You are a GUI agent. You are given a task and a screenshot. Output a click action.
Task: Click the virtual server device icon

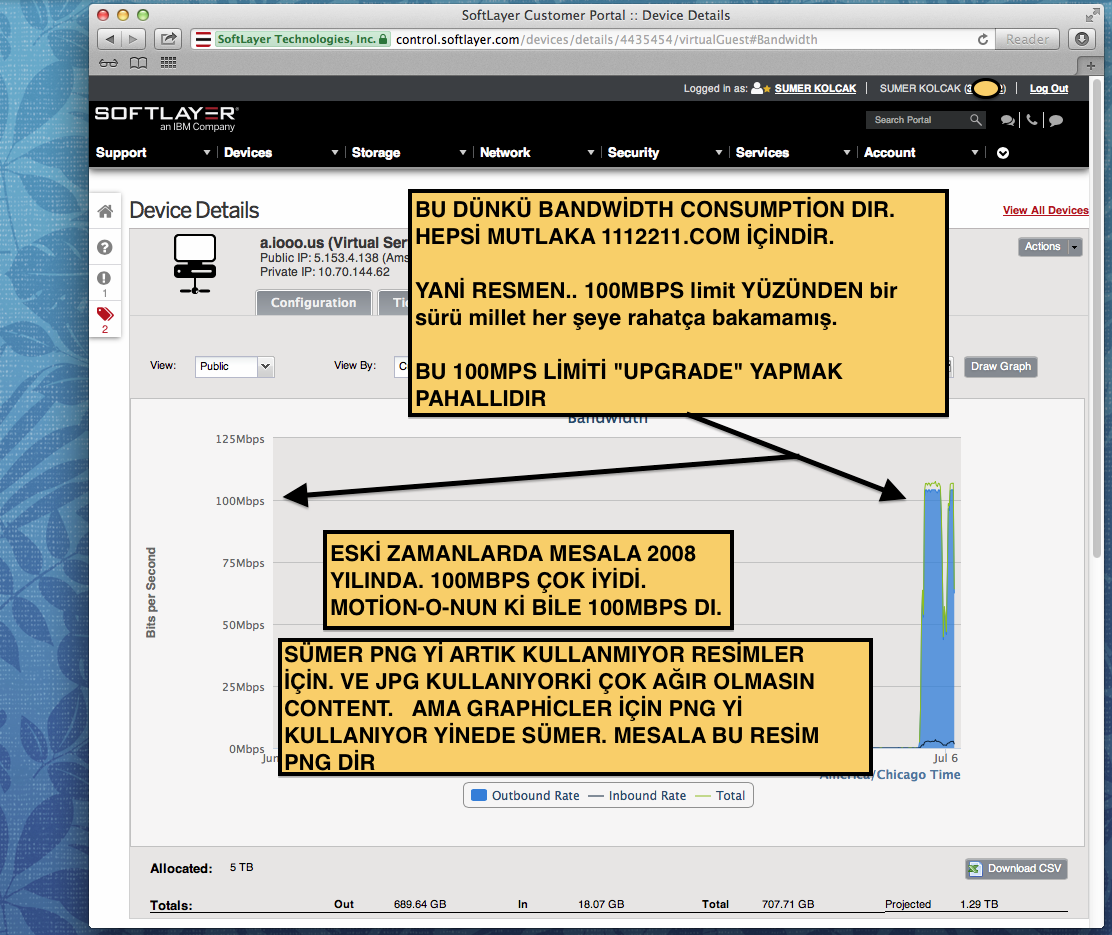point(195,264)
